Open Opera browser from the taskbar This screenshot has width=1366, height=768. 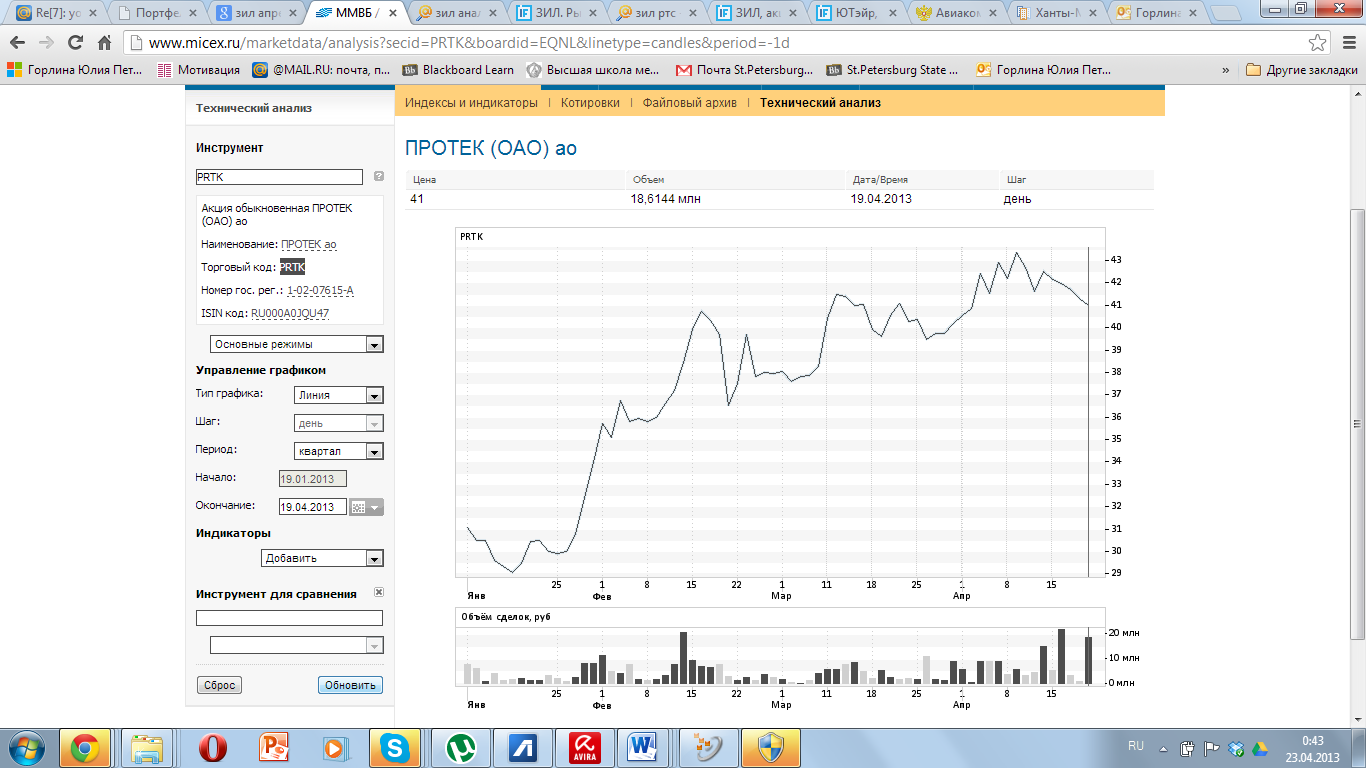[211, 747]
